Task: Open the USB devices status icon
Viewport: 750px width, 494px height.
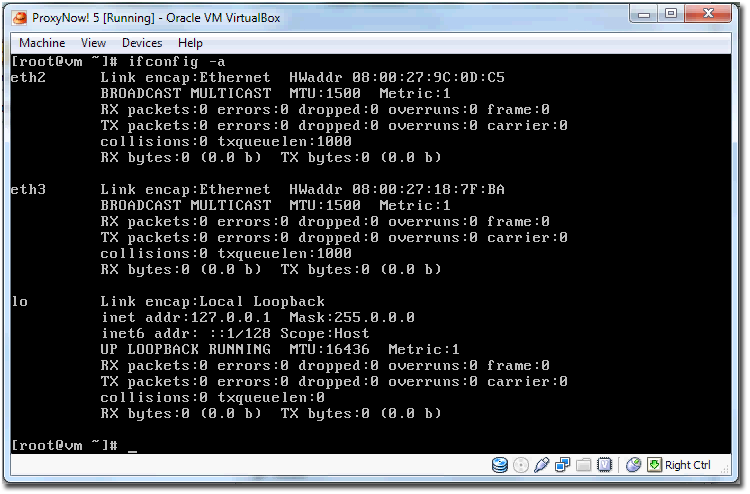Action: coord(541,465)
